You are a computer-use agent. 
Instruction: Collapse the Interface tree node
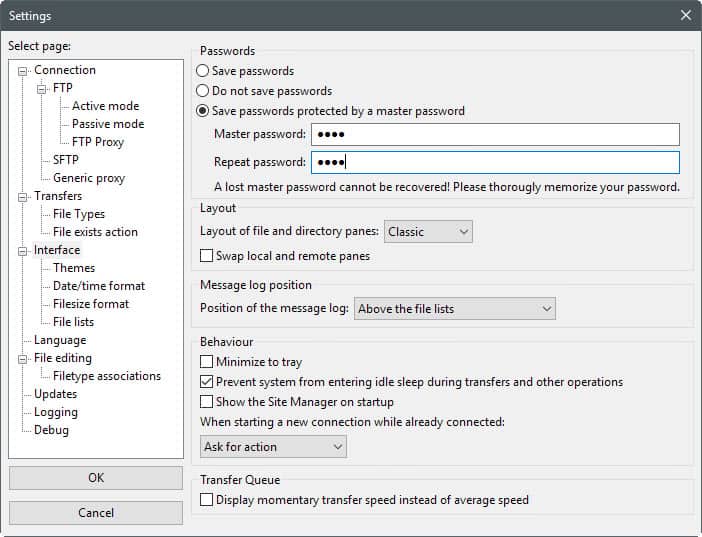click(22, 251)
